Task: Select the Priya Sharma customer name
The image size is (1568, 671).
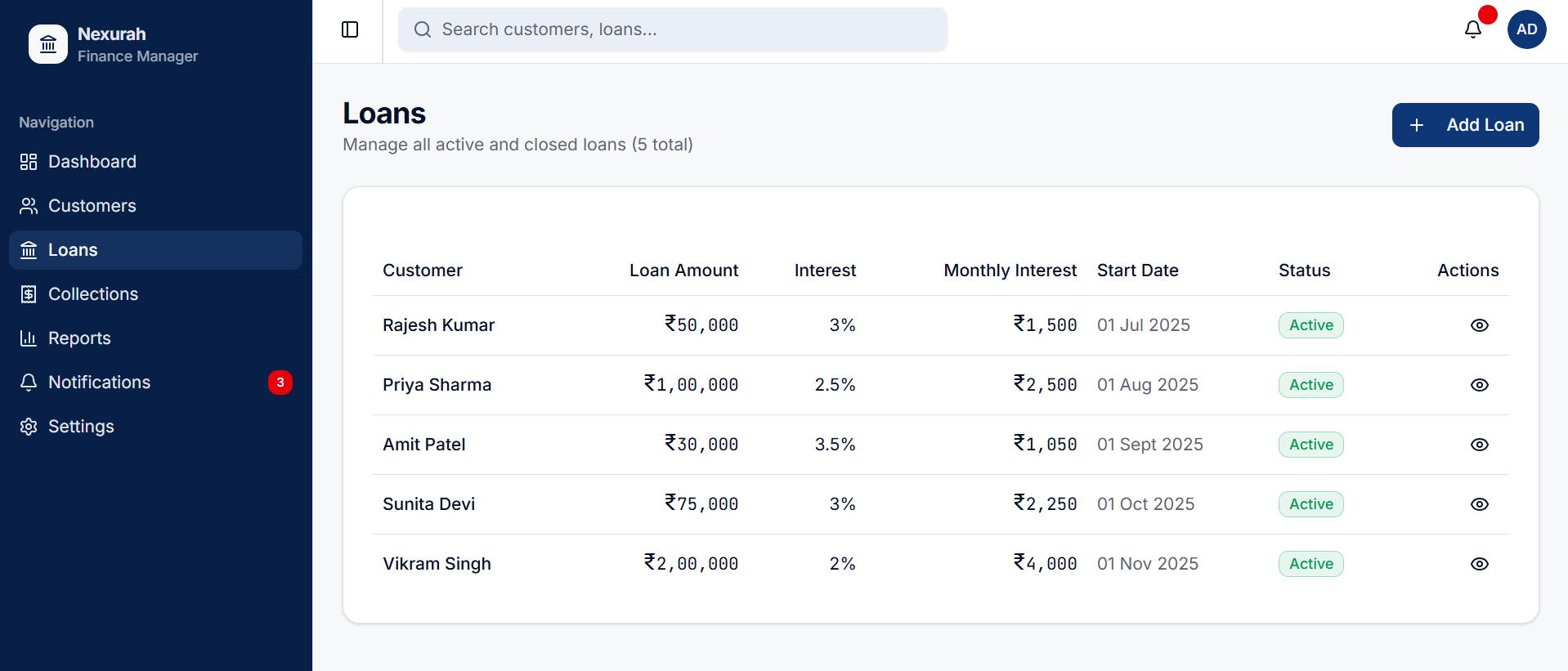Action: tap(437, 385)
